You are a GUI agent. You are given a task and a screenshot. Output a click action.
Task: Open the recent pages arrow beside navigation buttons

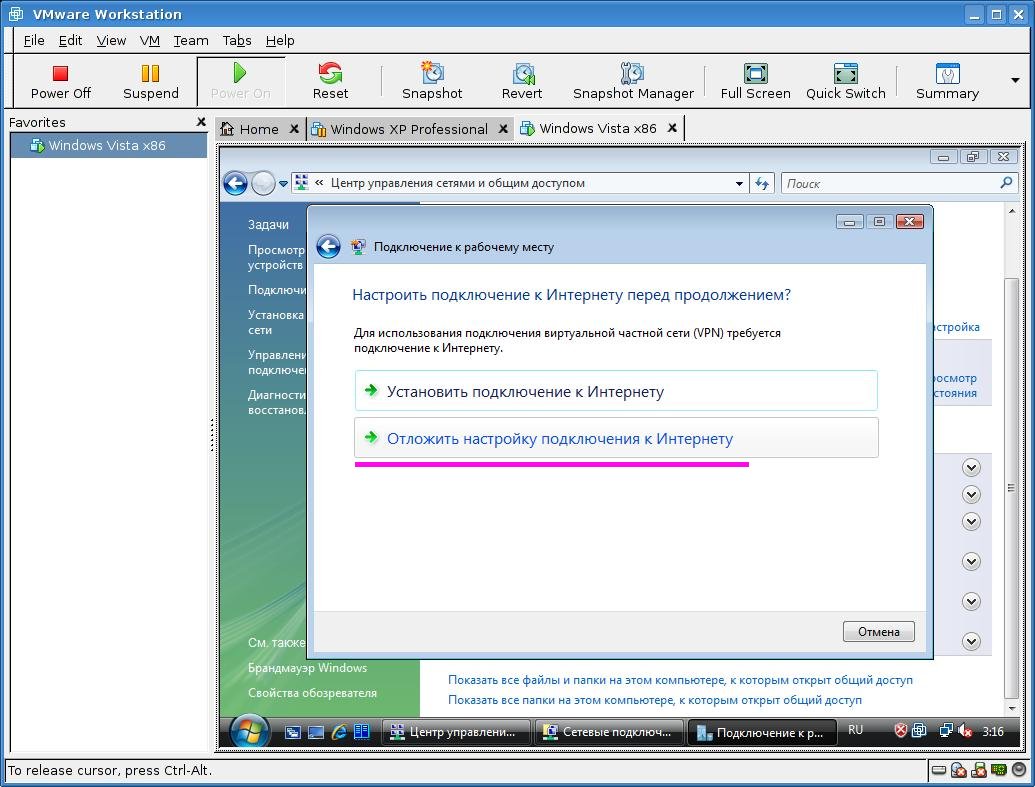coord(283,184)
